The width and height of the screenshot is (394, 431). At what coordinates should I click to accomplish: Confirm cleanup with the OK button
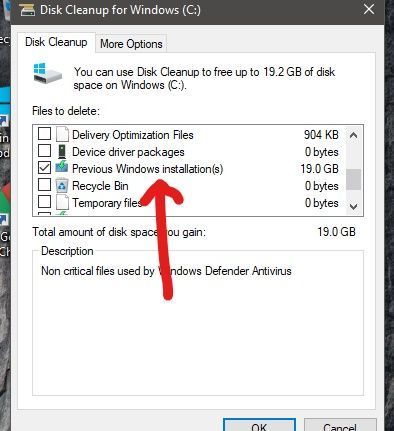259,426
